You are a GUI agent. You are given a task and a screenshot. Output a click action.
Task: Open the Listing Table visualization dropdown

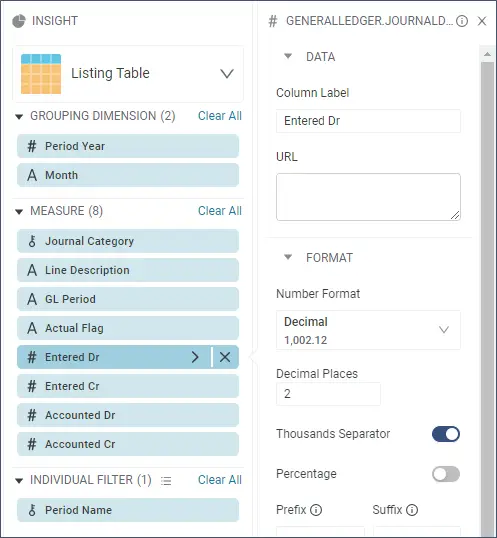(x=227, y=73)
